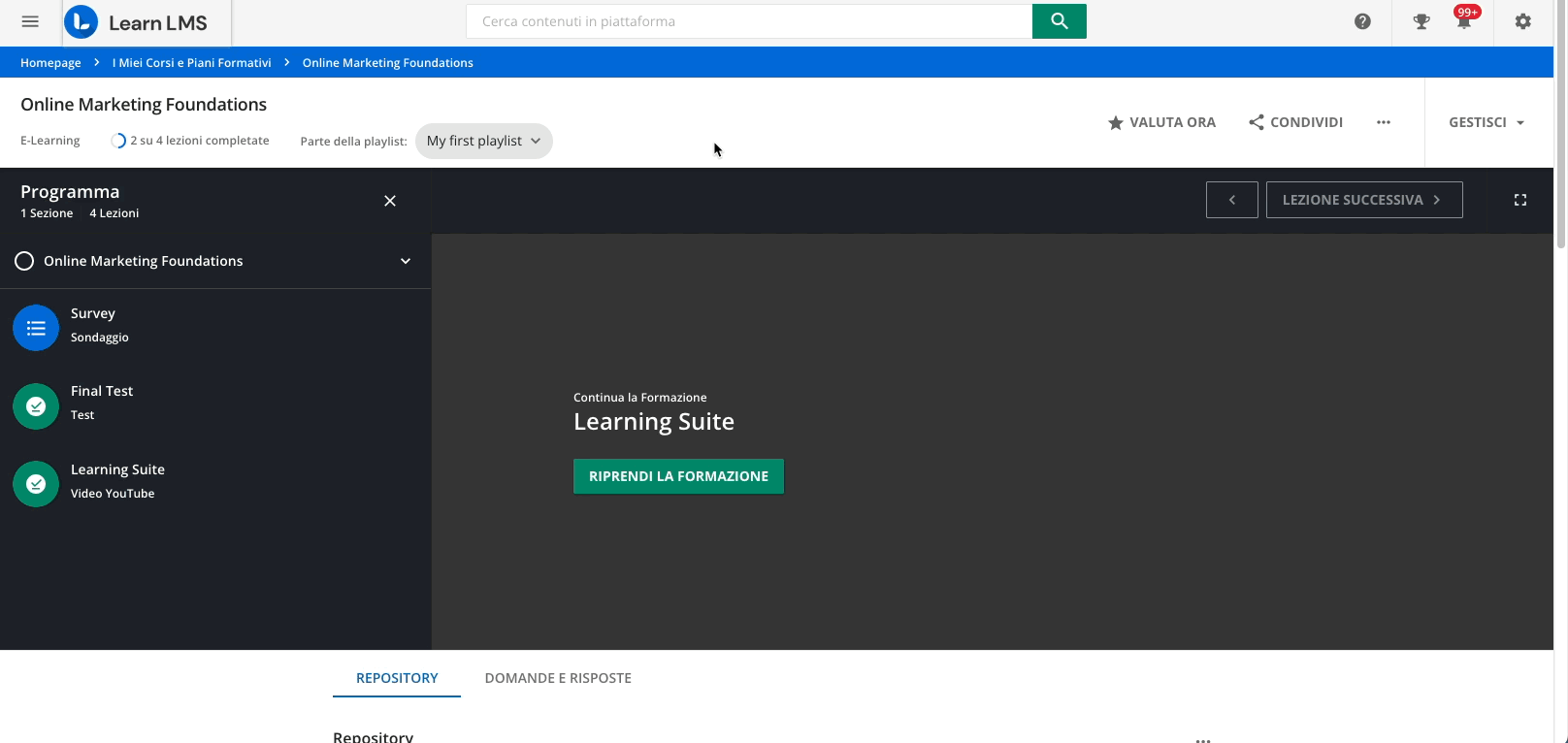Click the Online Marketing Foundations section circle

pos(24,261)
